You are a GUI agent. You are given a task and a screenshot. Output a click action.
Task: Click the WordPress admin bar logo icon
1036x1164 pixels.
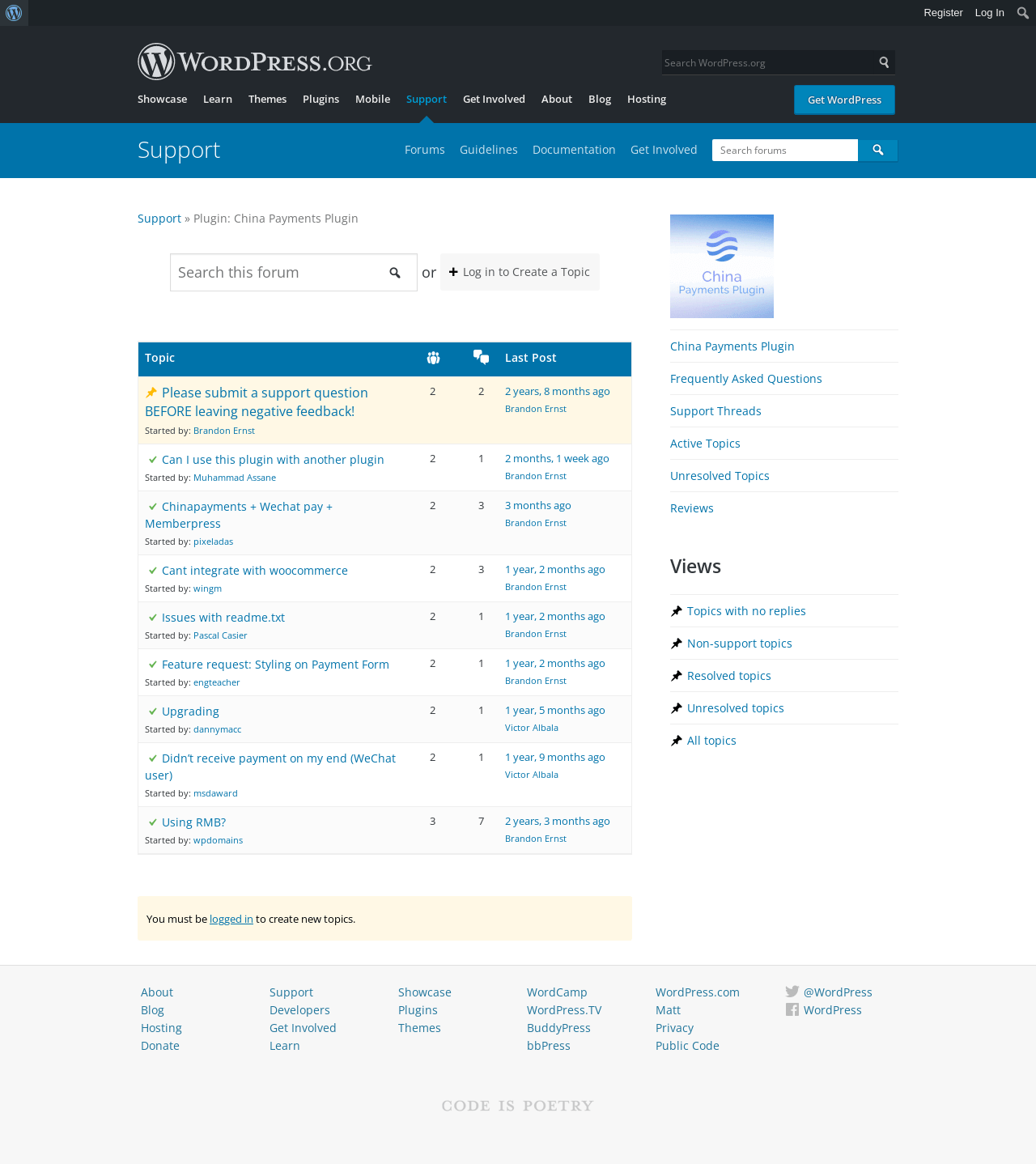(x=14, y=13)
